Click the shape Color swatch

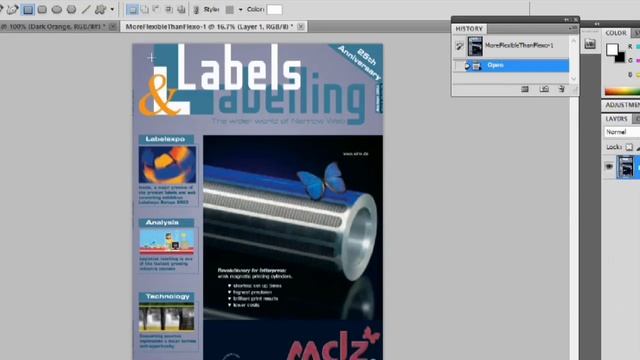pos(274,9)
